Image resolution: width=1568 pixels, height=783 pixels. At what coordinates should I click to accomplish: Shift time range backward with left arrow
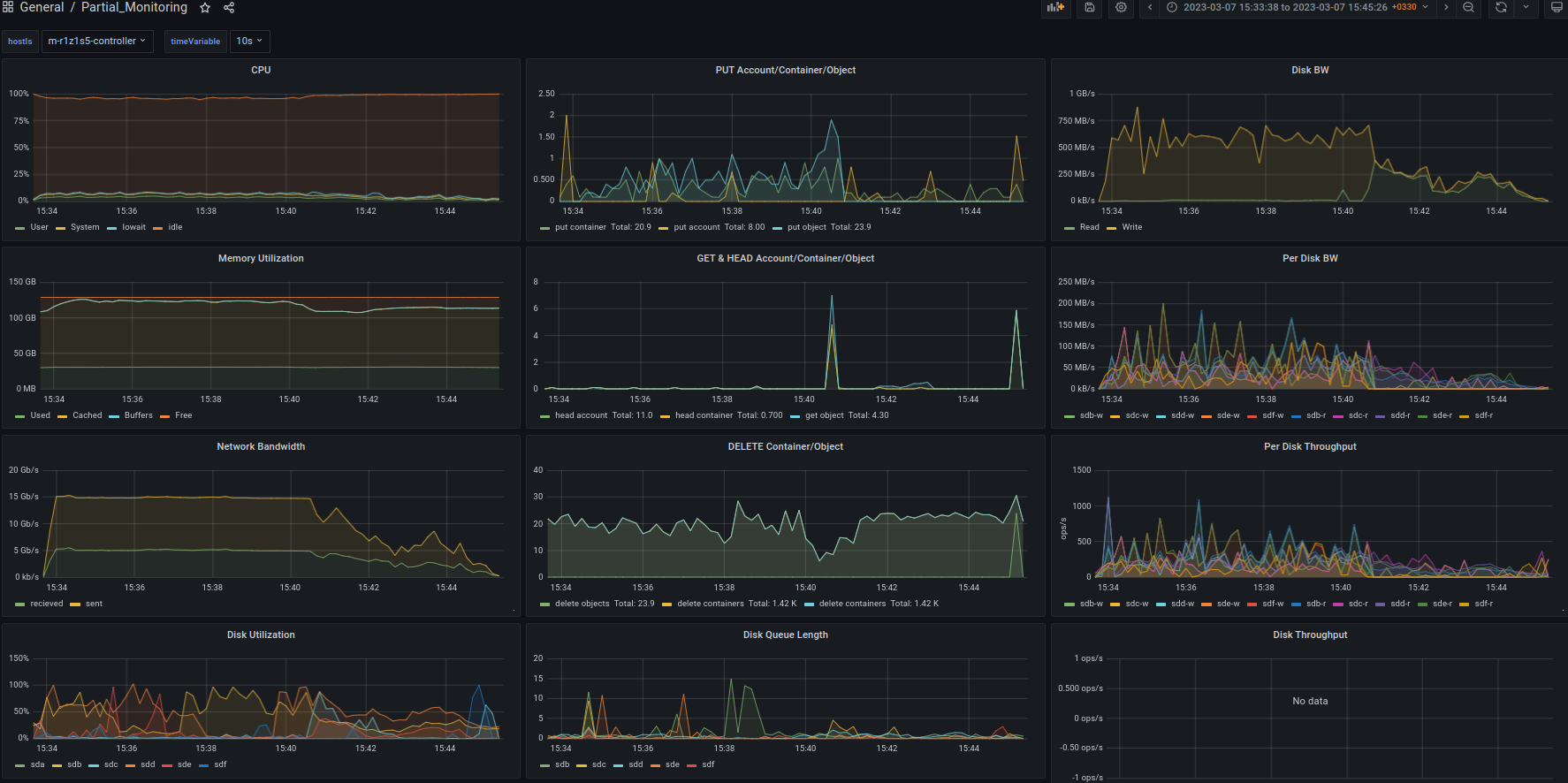tap(1150, 7)
